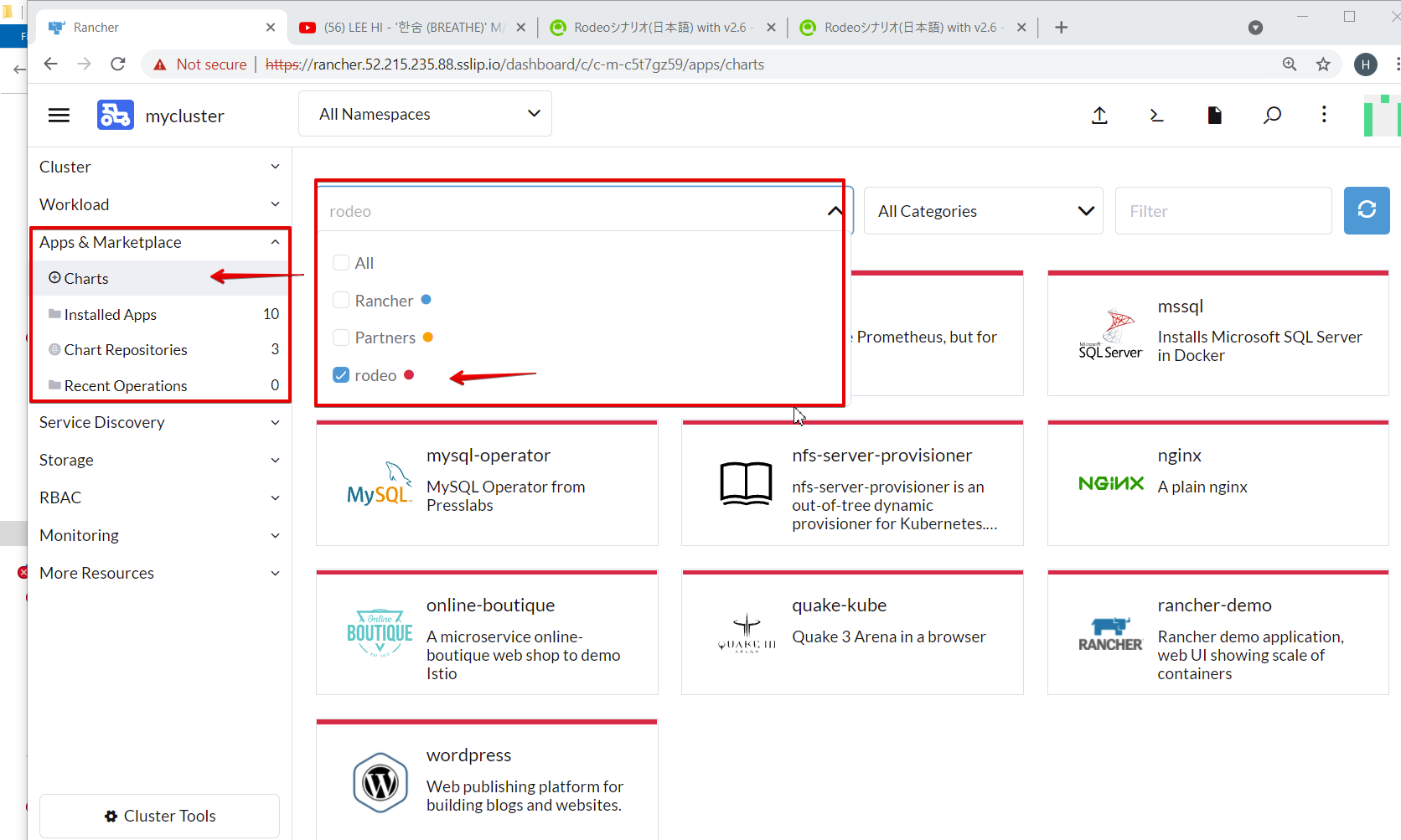Open the resource search magnifier icon
Image resolution: width=1401 pixels, height=840 pixels.
click(x=1272, y=116)
